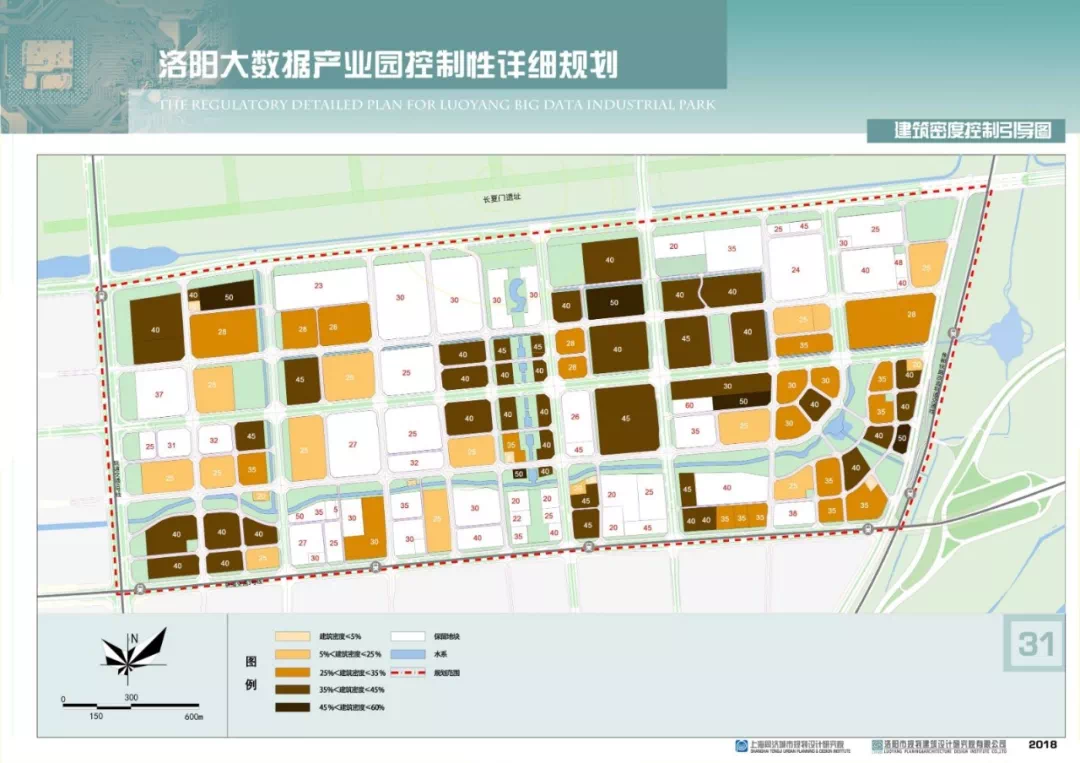
Task: Click the English subtitle Regulatory Detailed Plan
Action: pos(437,105)
